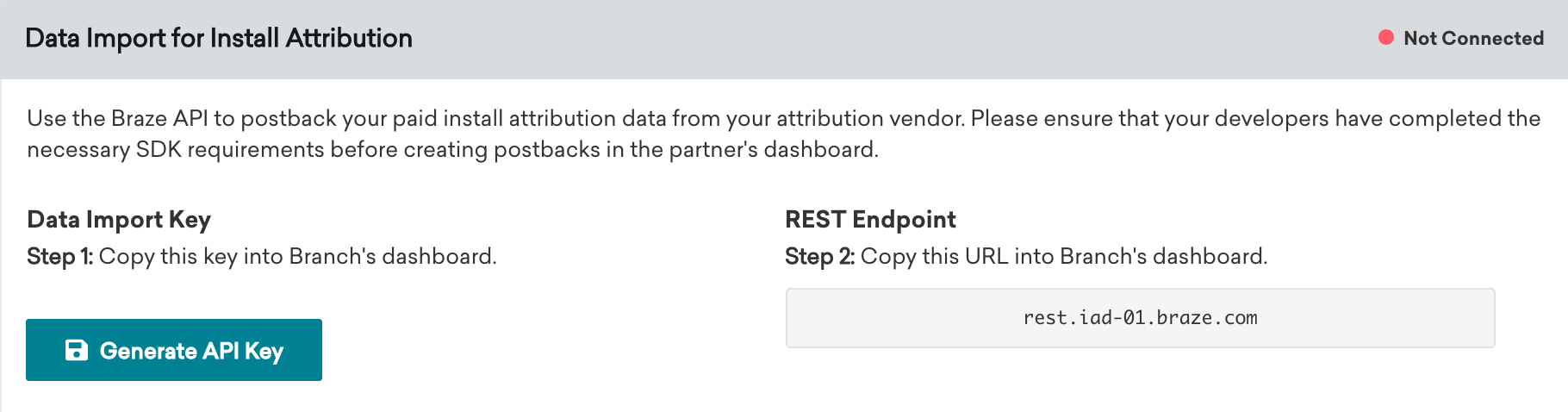The height and width of the screenshot is (412, 1568).
Task: Click the Copy this URL instruction text
Action: [x=956, y=257]
